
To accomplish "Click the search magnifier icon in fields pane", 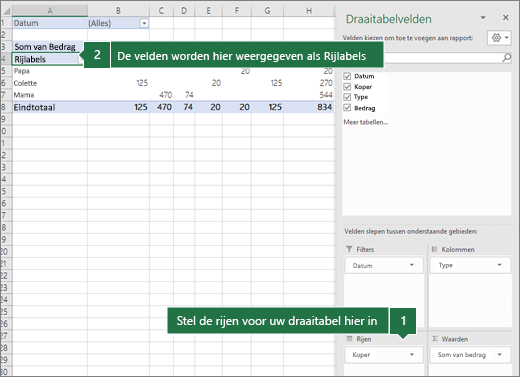I will pyautogui.click(x=506, y=58).
